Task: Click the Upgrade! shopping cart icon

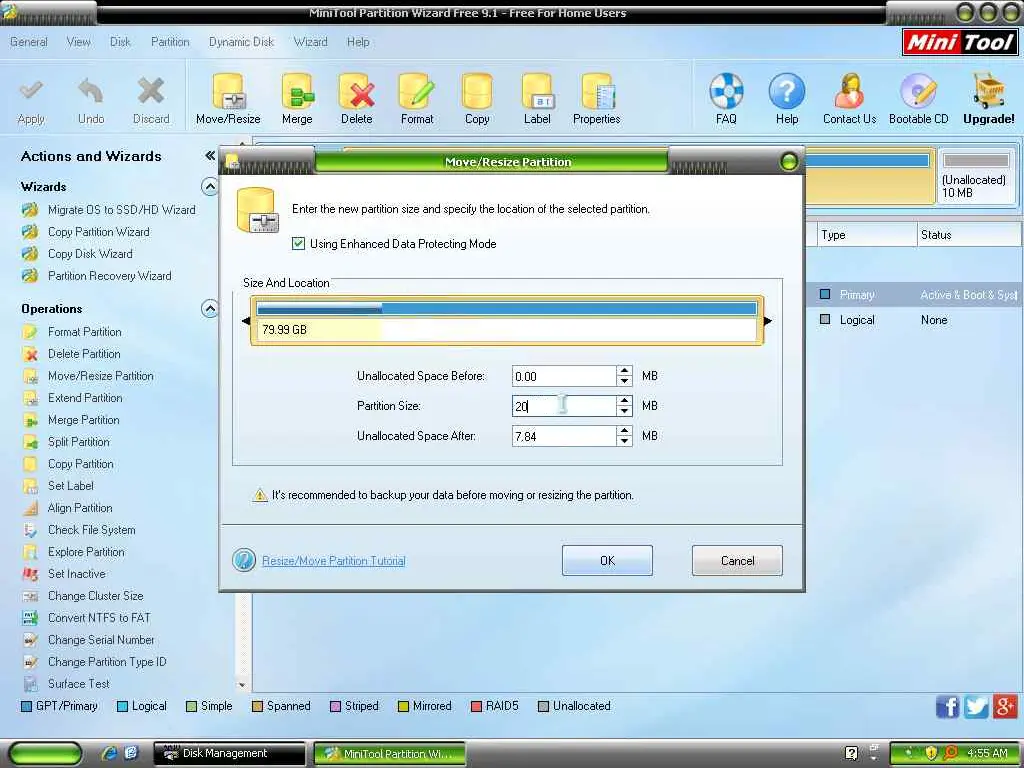Action: click(x=989, y=91)
